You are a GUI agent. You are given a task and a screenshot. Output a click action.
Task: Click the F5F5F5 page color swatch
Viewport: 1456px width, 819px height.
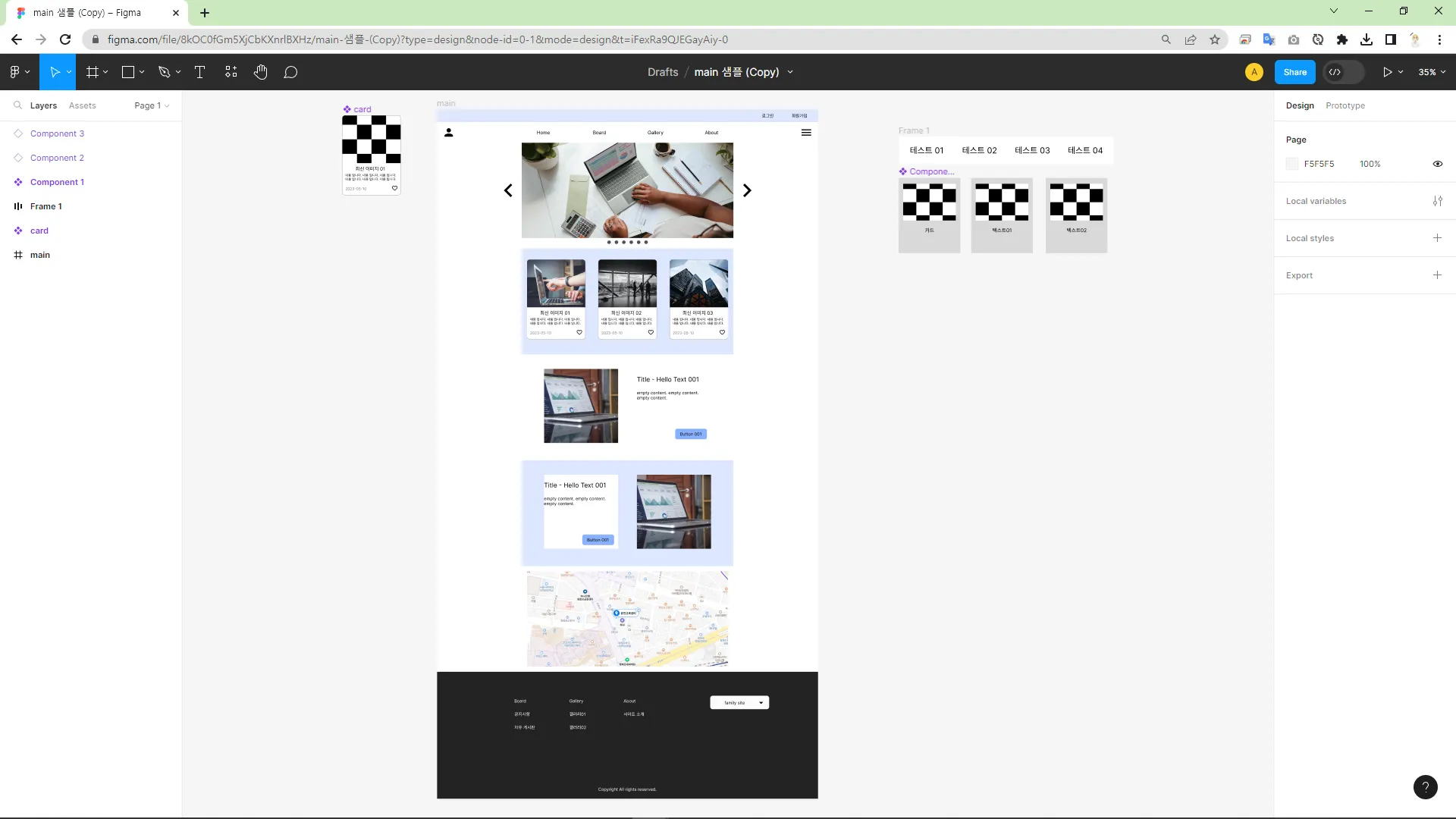pyautogui.click(x=1292, y=164)
